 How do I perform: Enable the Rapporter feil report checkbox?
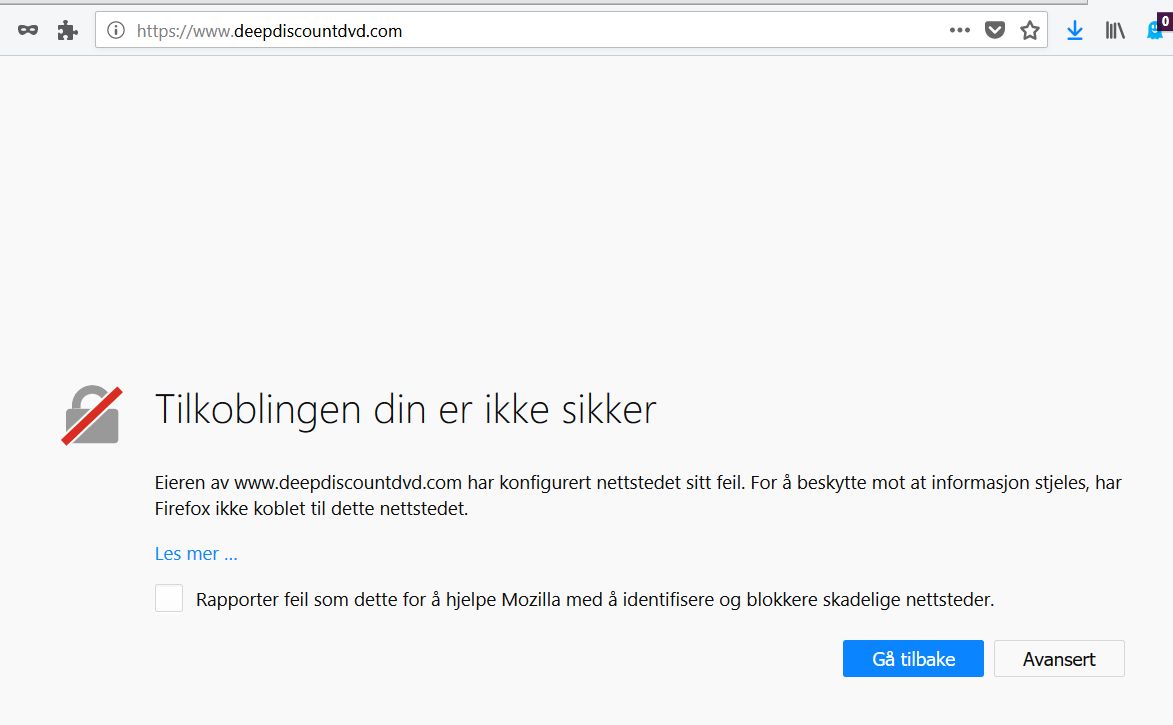[169, 599]
